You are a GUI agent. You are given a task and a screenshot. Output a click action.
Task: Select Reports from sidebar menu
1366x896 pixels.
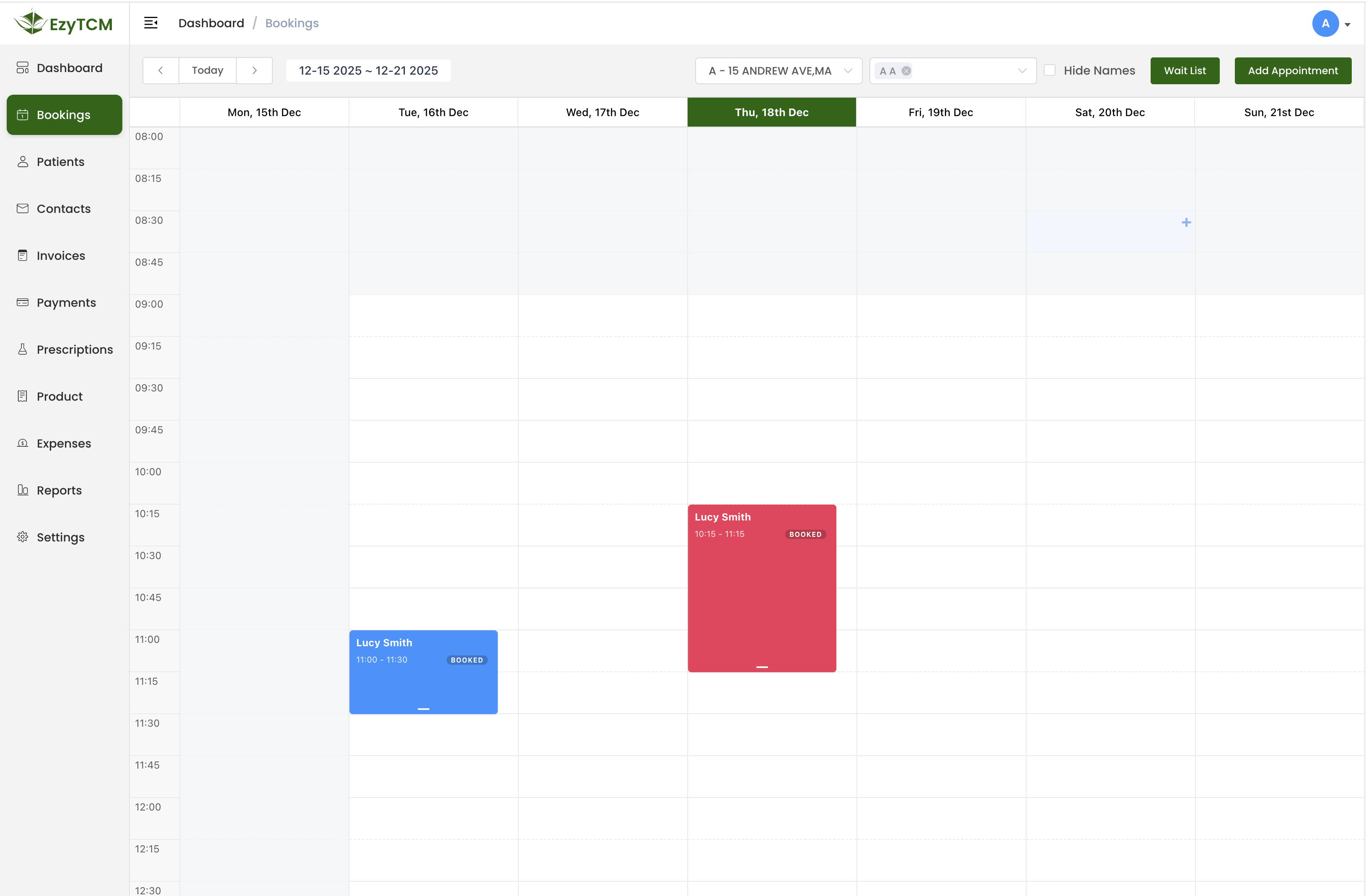point(59,490)
